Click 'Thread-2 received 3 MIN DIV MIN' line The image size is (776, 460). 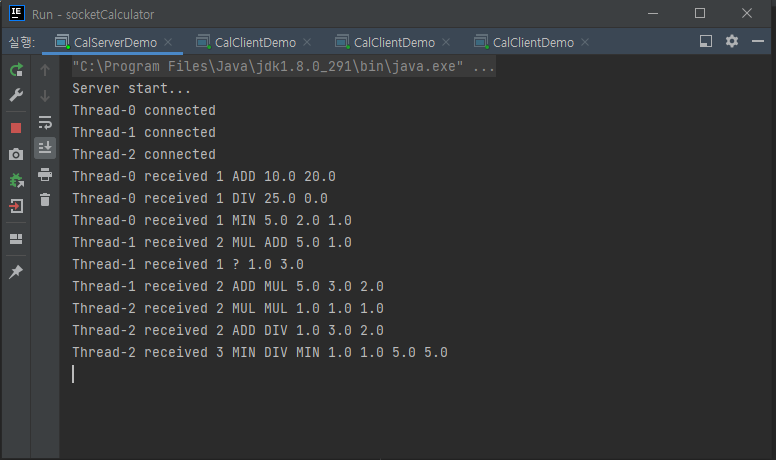coord(260,352)
